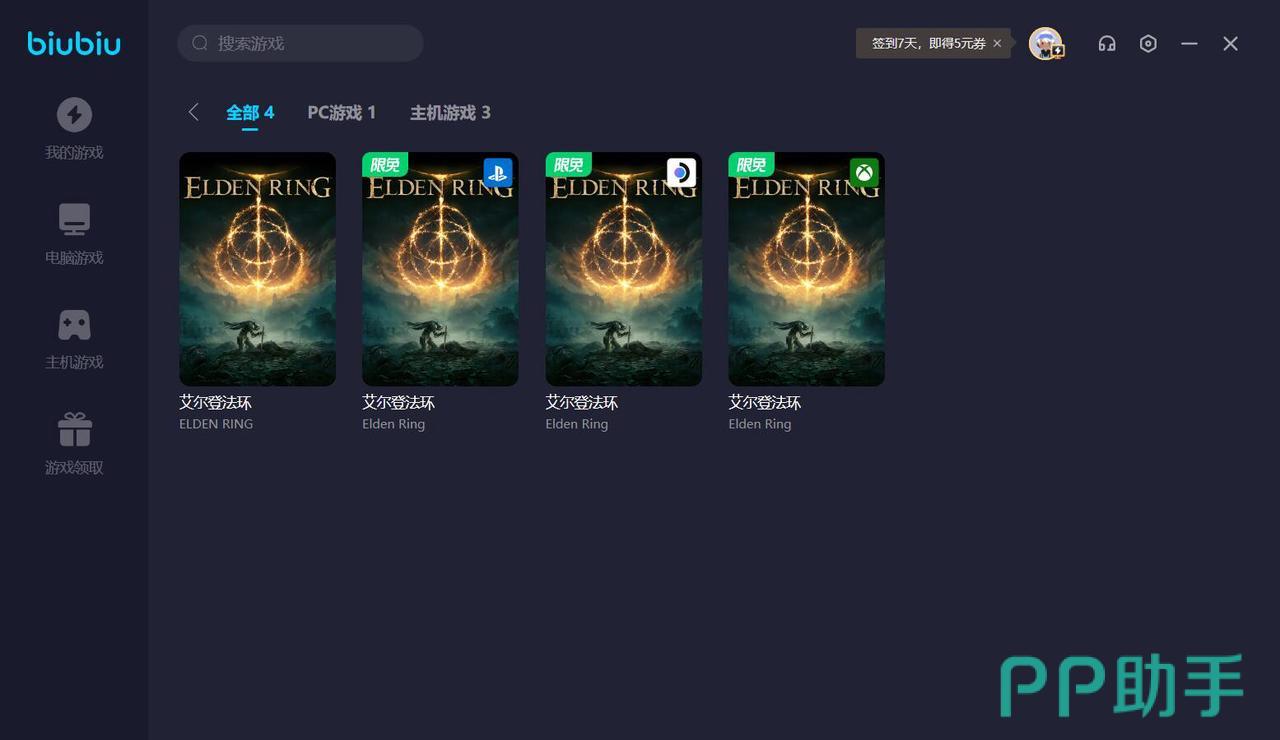
Task: Switch to the 主机游戏 3 tab
Action: 450,113
